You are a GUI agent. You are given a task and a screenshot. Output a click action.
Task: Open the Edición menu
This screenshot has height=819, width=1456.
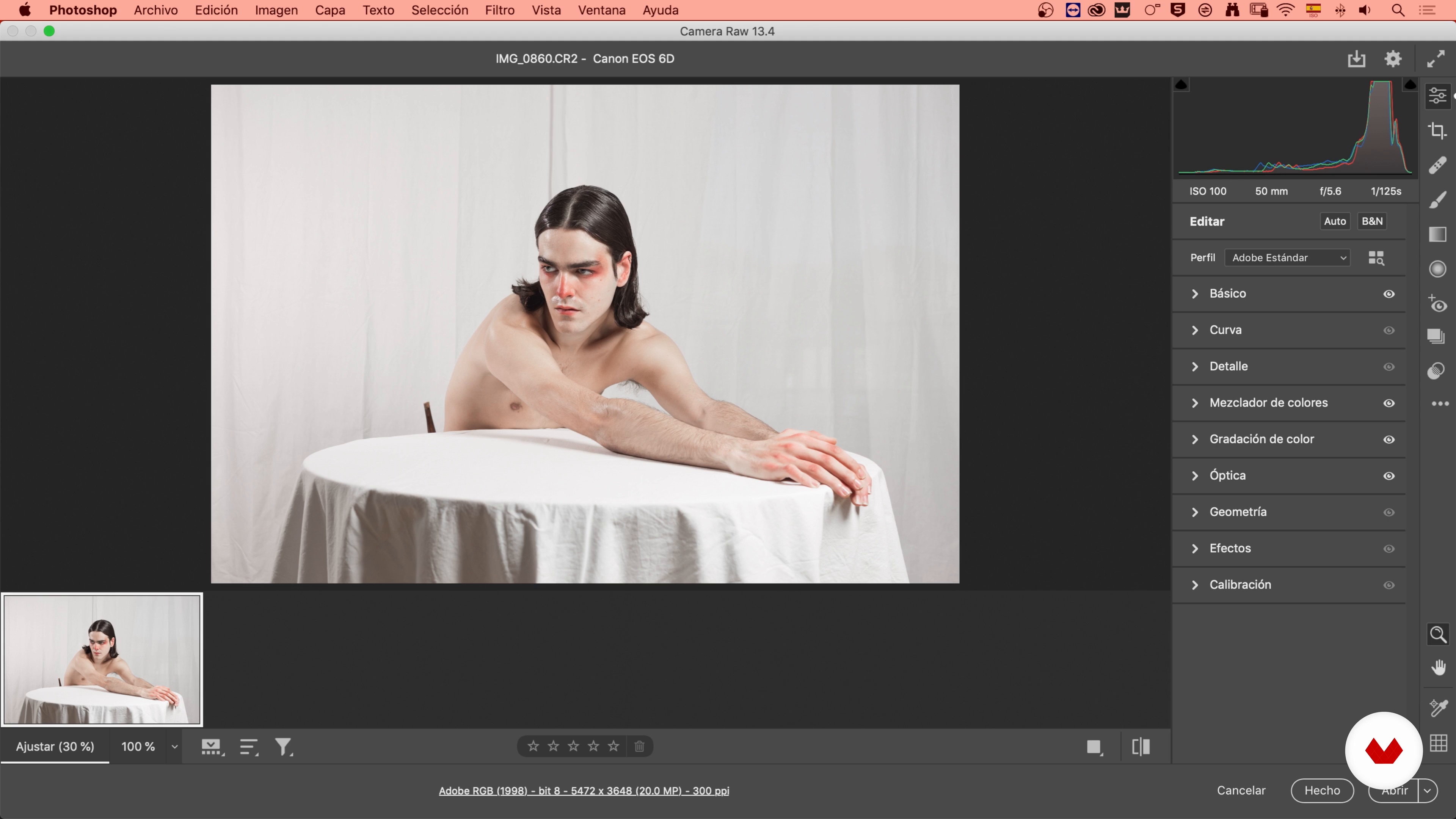pyautogui.click(x=217, y=10)
